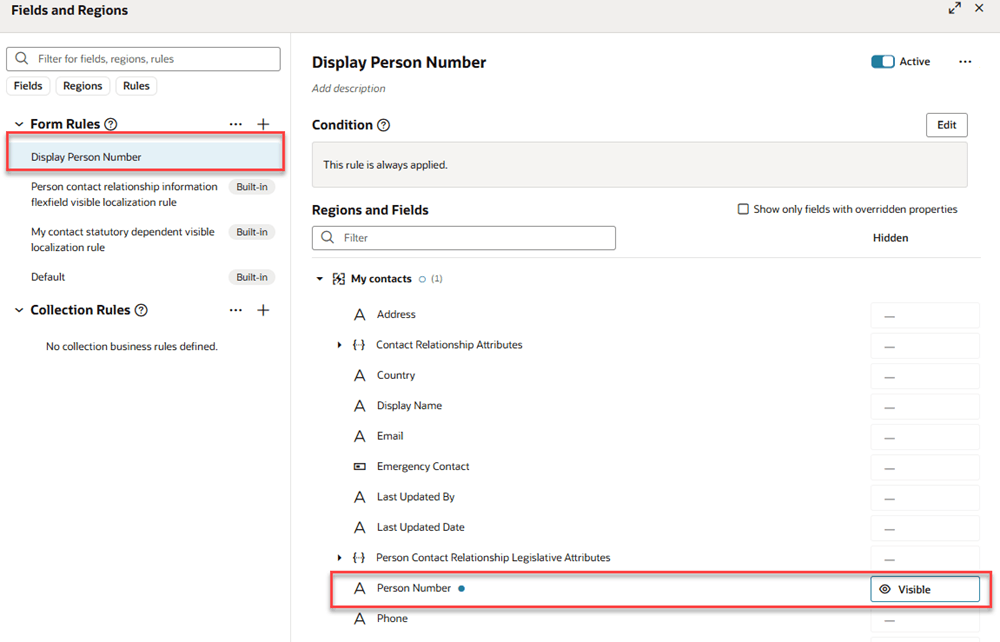This screenshot has height=642, width=1000.
Task: Open the Hidden value for Country
Action: click(x=925, y=377)
